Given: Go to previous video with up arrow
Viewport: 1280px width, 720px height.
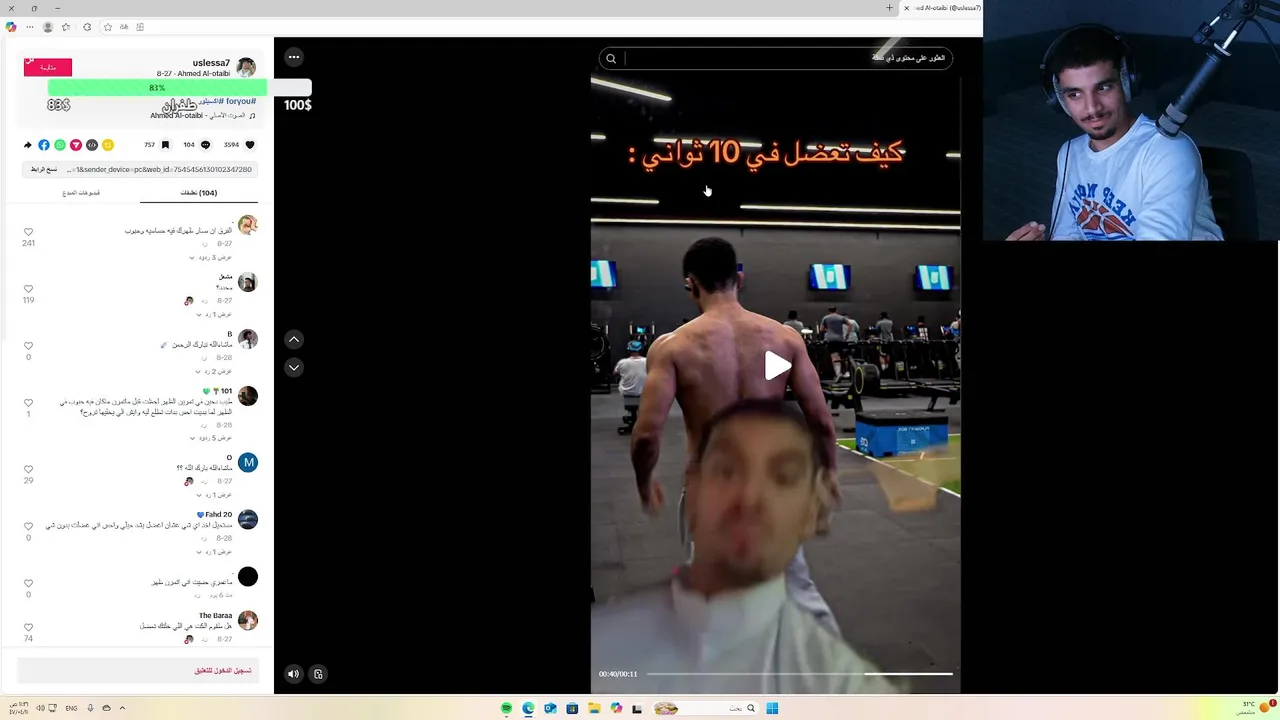Looking at the screenshot, I should 294,339.
